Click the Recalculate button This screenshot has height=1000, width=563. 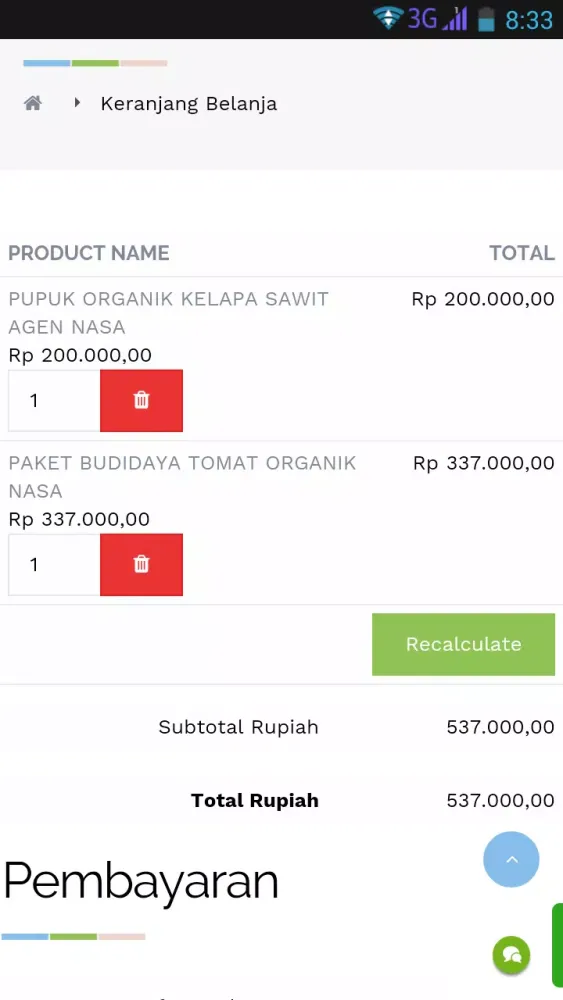(464, 644)
